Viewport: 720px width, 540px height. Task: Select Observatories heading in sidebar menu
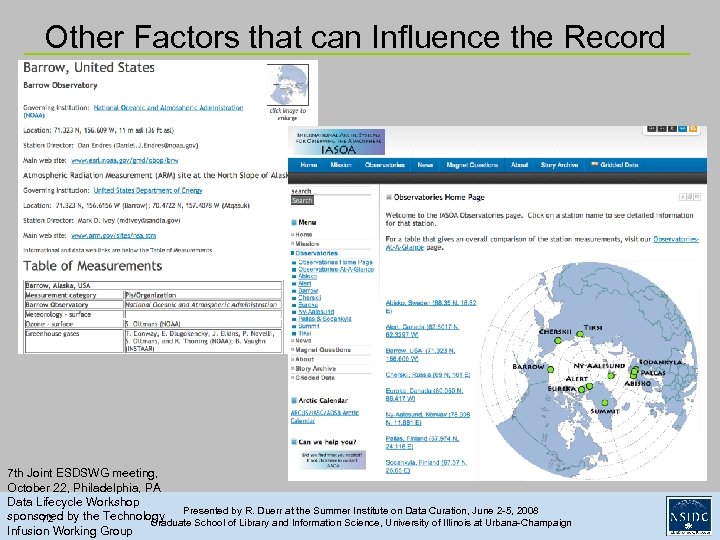point(316,253)
